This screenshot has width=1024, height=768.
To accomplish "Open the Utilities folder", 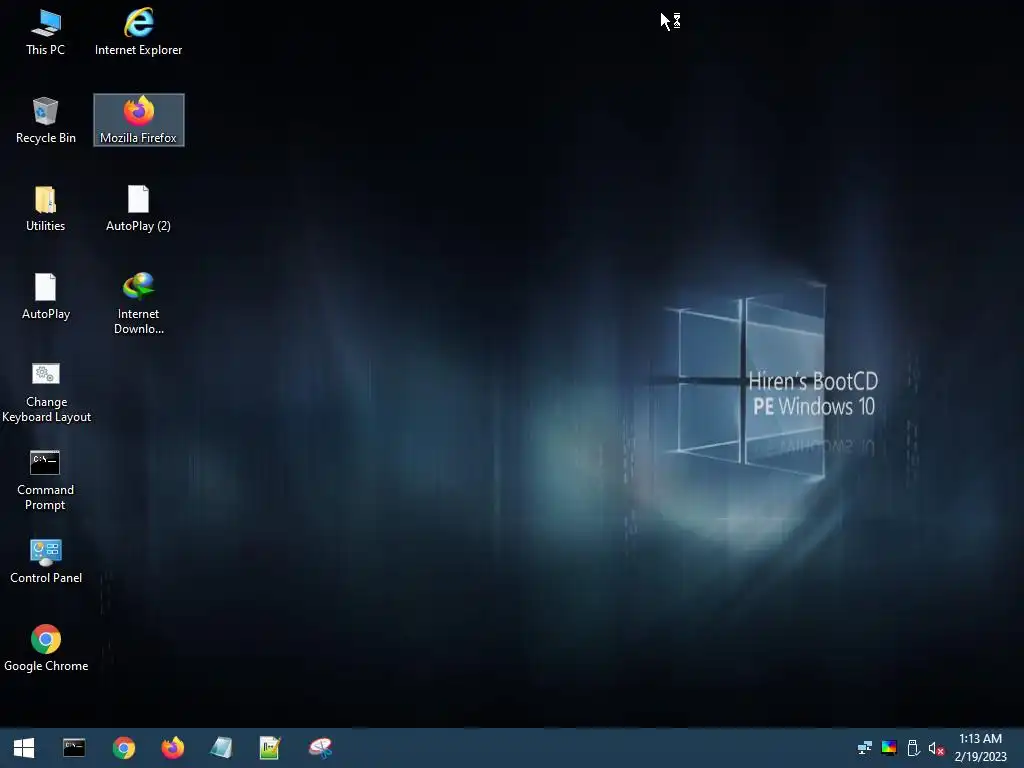I will [46, 208].
